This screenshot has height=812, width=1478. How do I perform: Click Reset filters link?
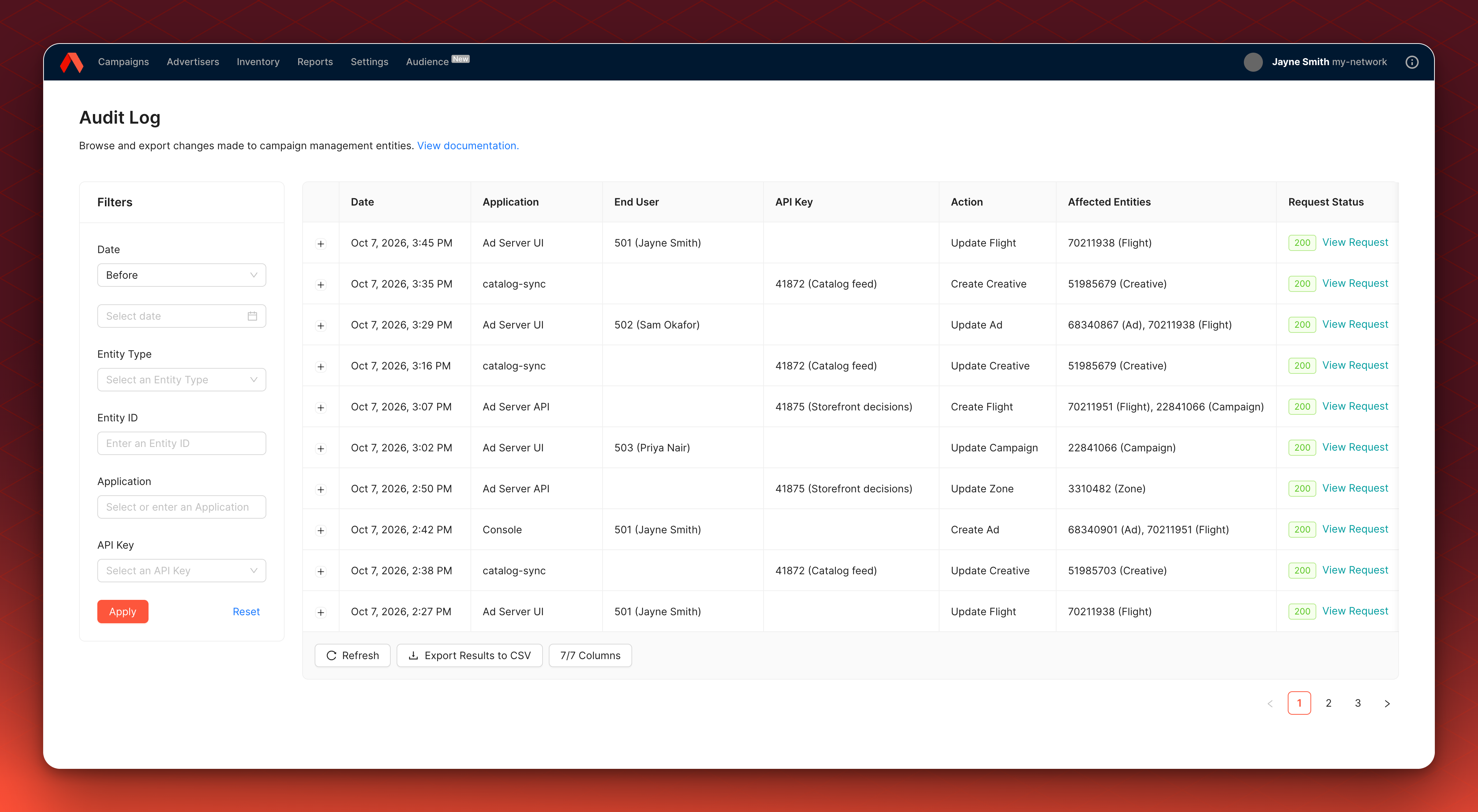point(246,612)
